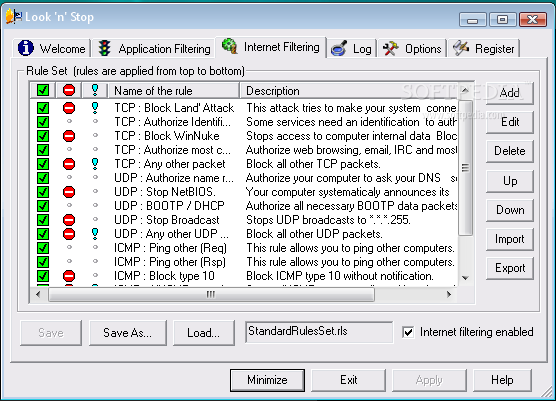Click the horizontal scroll left arrow

[38, 294]
